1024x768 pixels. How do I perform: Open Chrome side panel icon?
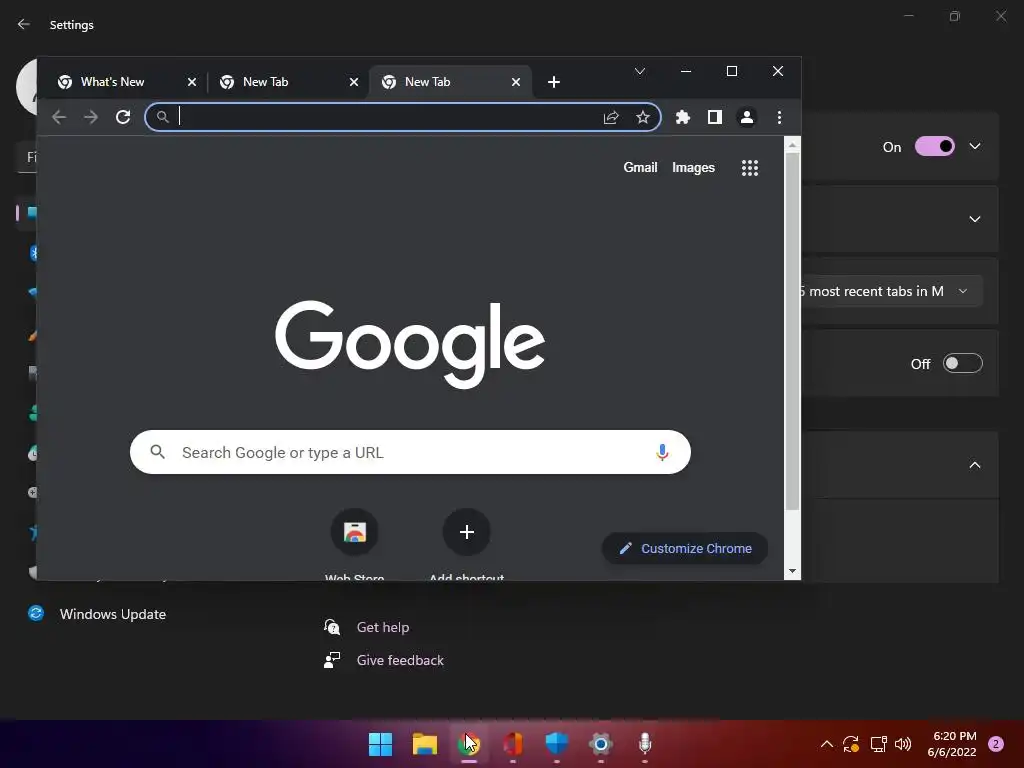tap(714, 117)
